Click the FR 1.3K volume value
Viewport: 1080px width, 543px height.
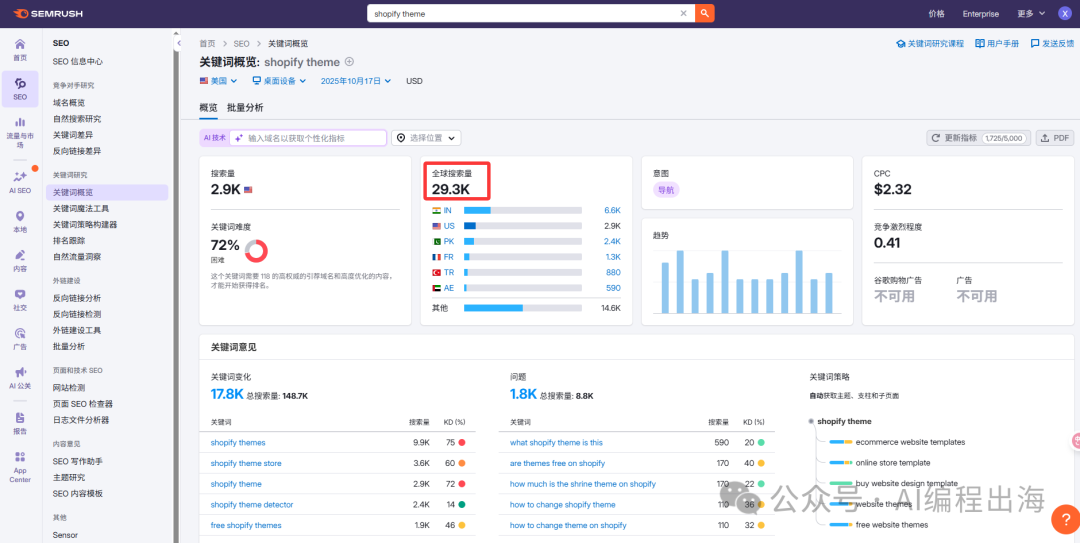coord(612,256)
